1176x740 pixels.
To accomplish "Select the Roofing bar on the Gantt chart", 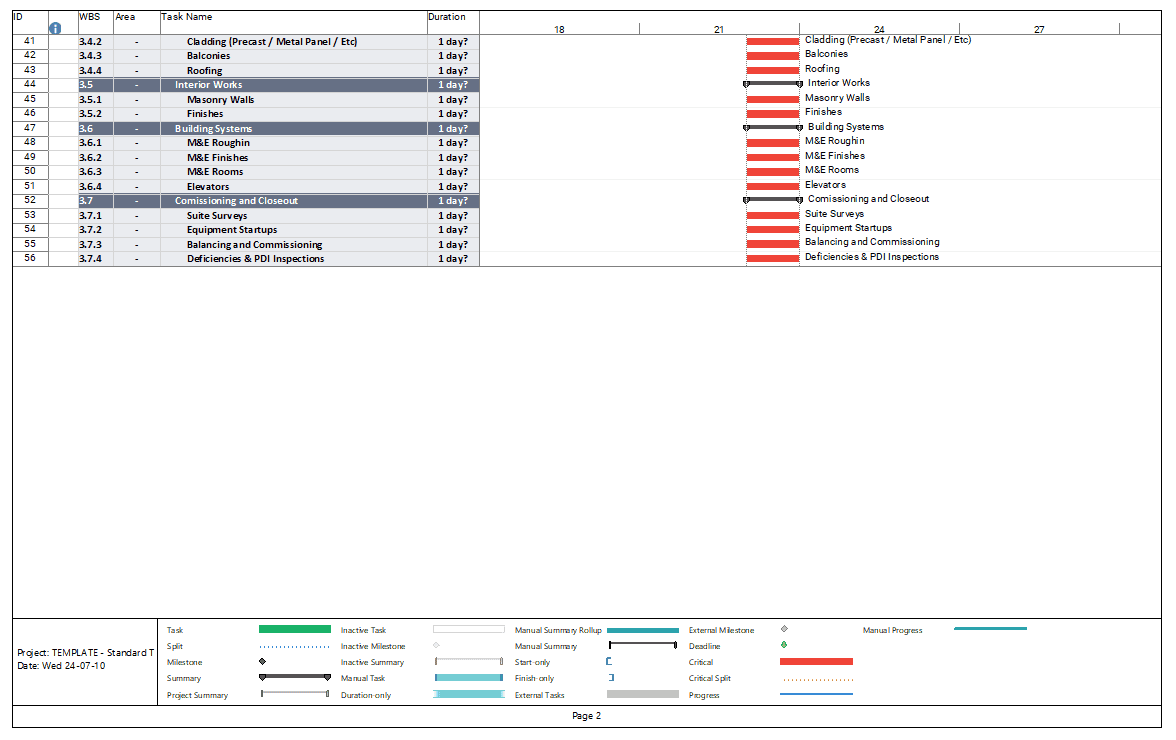I will tap(773, 69).
